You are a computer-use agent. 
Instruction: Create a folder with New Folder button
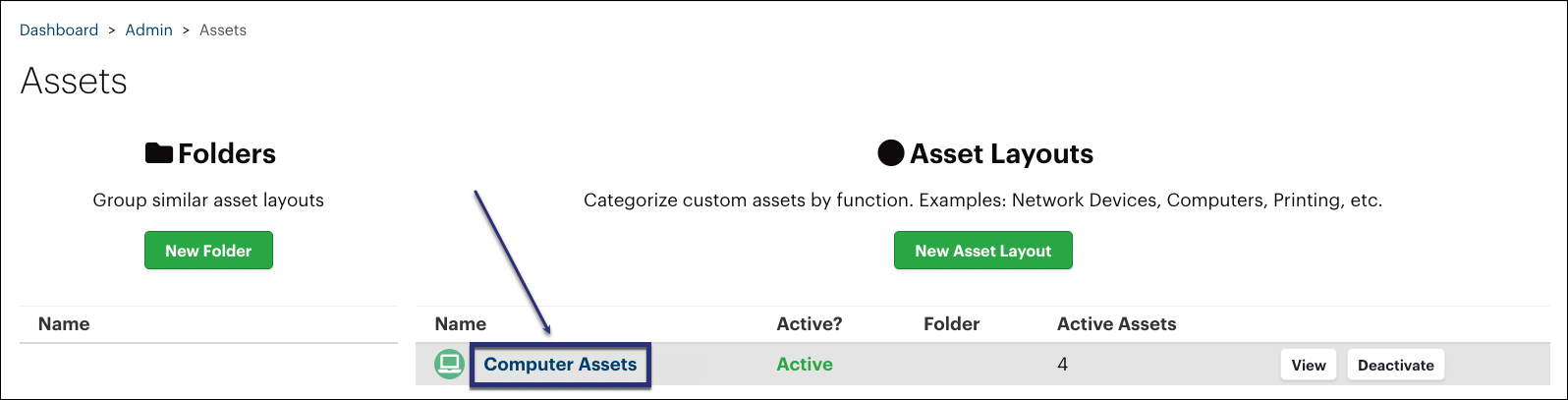click(208, 251)
